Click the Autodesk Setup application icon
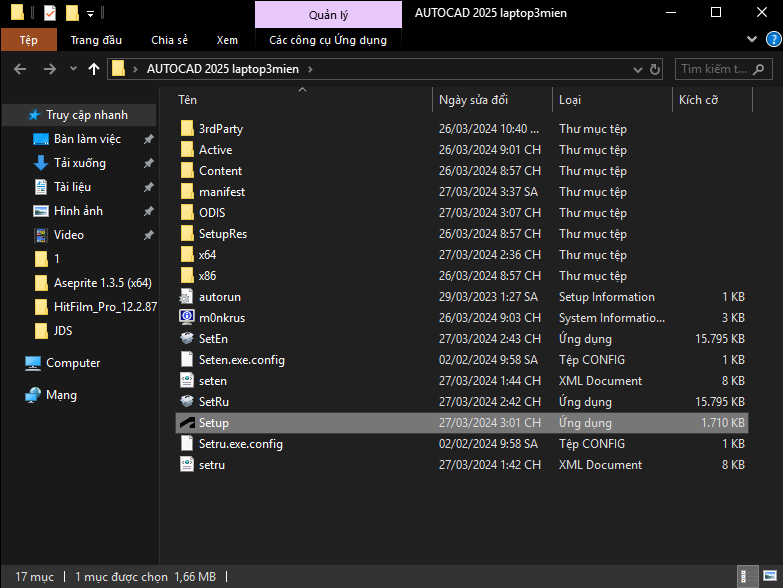 [x=186, y=423]
